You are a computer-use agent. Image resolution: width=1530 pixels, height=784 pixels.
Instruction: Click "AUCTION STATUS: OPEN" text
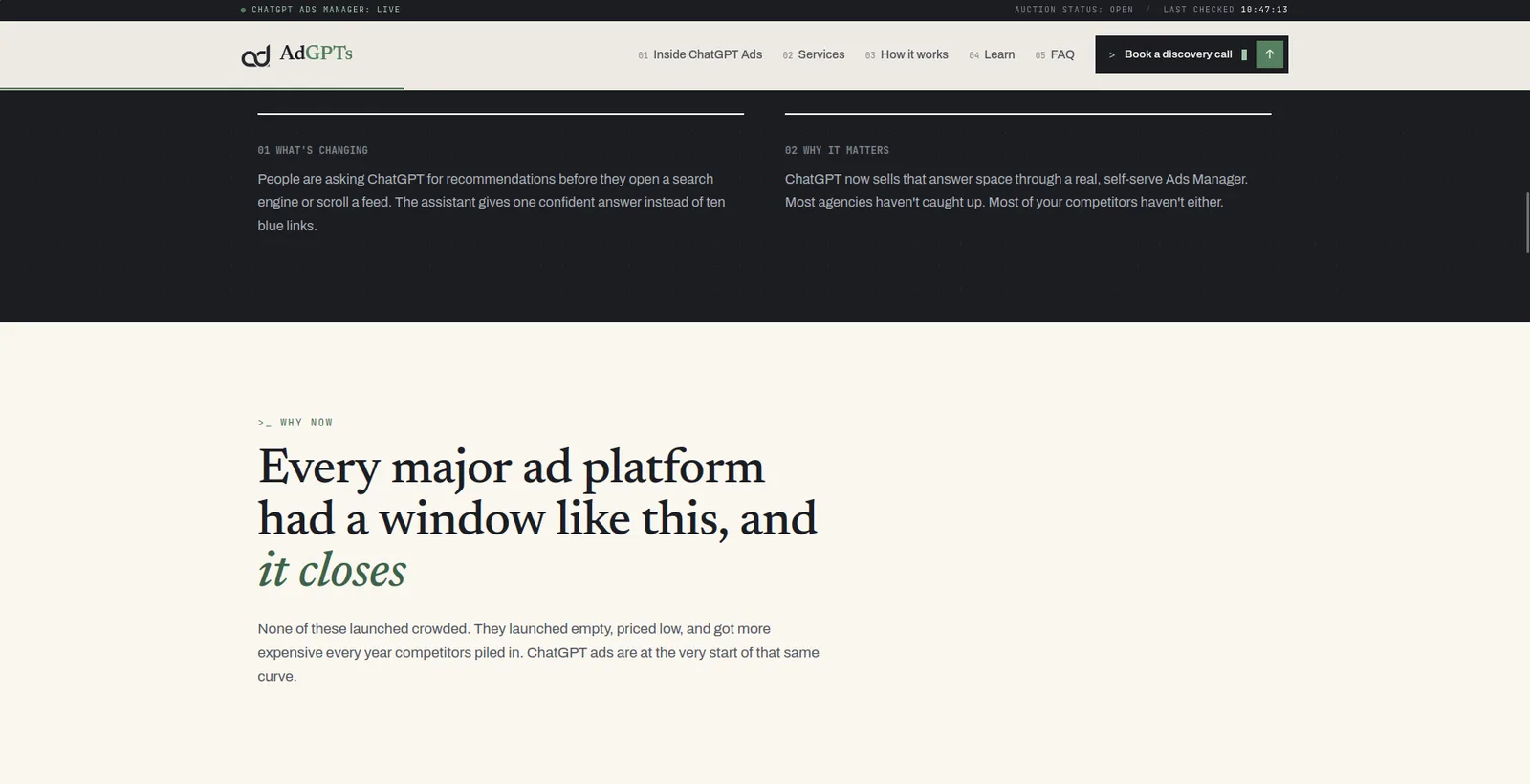pyautogui.click(x=1074, y=10)
